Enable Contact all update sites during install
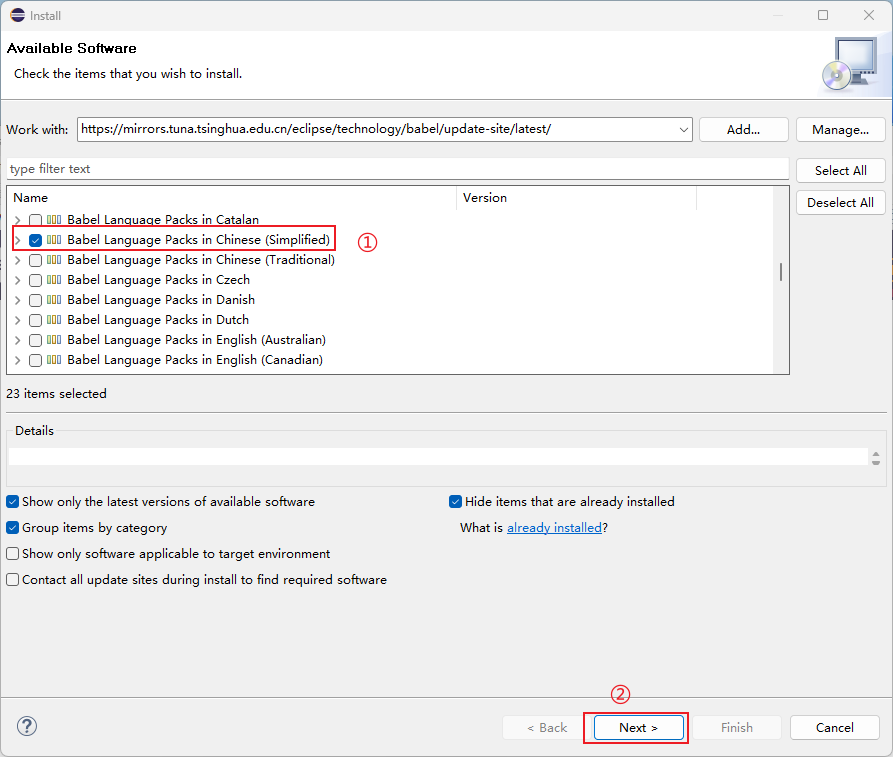Screen dimensions: 893x757 pos(13,580)
